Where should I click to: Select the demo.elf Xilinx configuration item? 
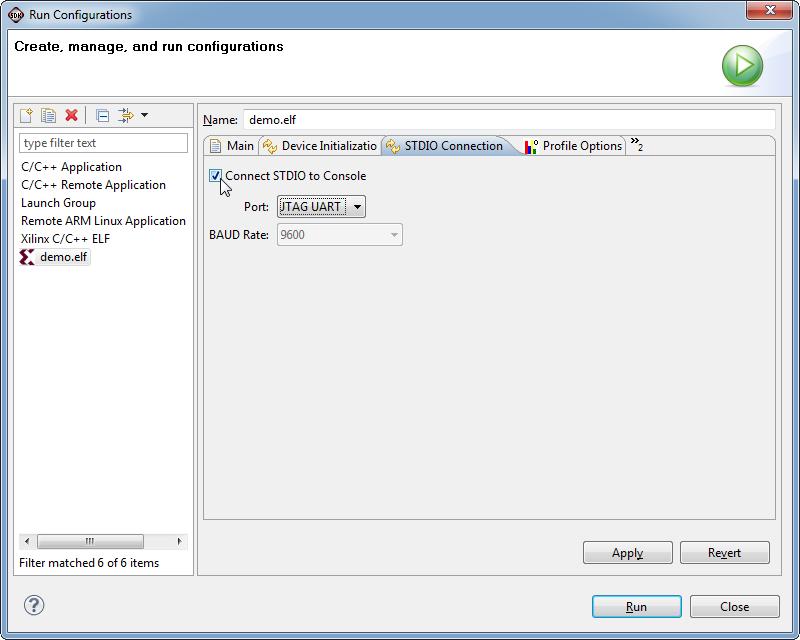55,257
